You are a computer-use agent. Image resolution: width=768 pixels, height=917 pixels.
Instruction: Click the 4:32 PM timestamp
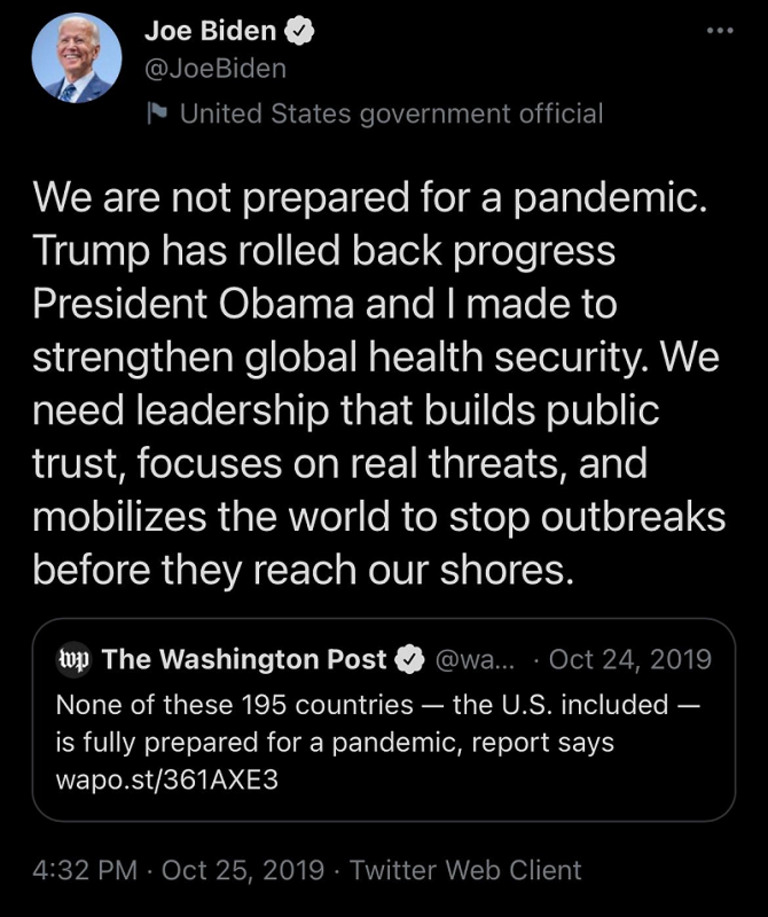coord(85,870)
